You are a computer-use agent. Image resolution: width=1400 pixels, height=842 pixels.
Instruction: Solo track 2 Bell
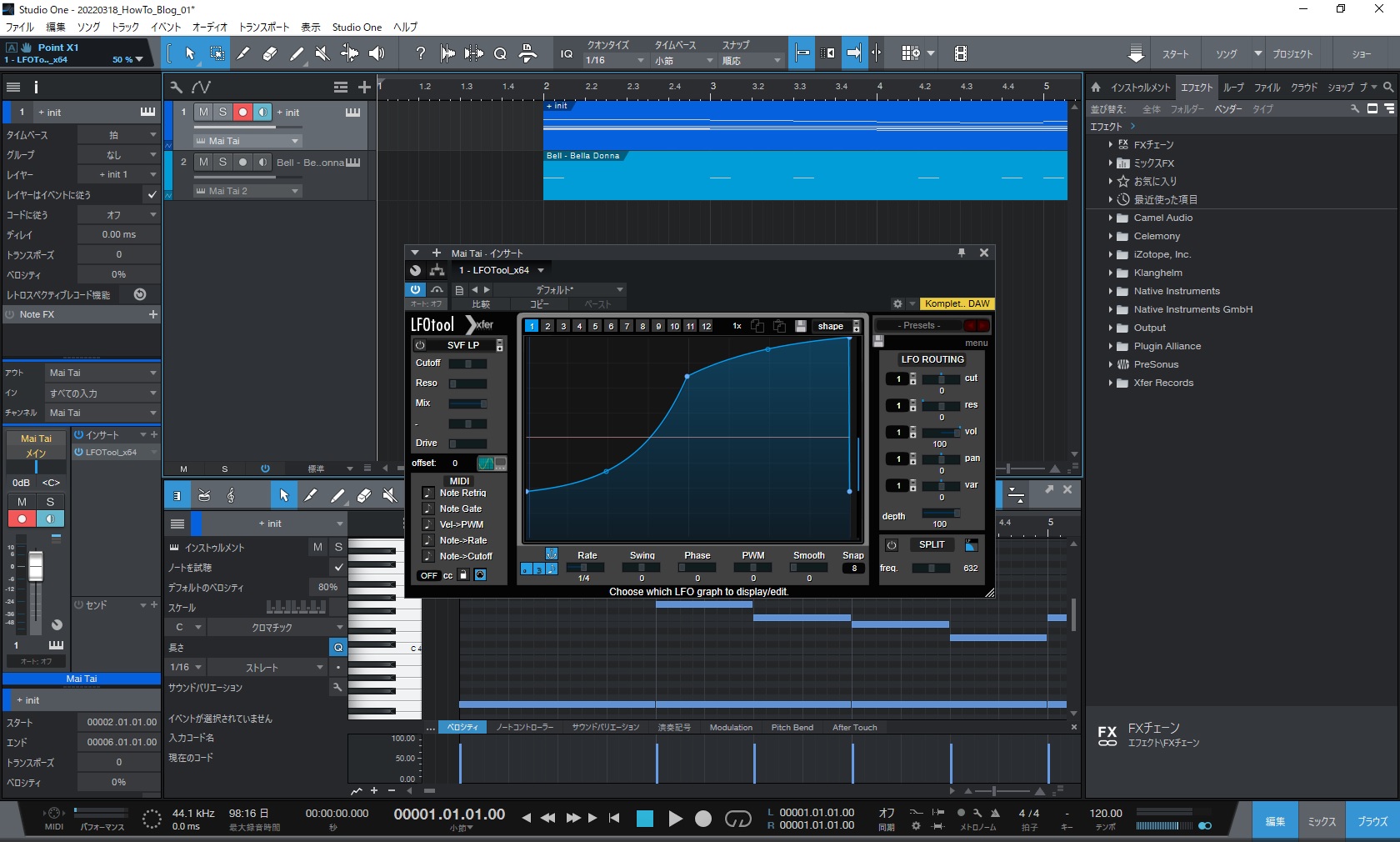pyautogui.click(x=222, y=162)
